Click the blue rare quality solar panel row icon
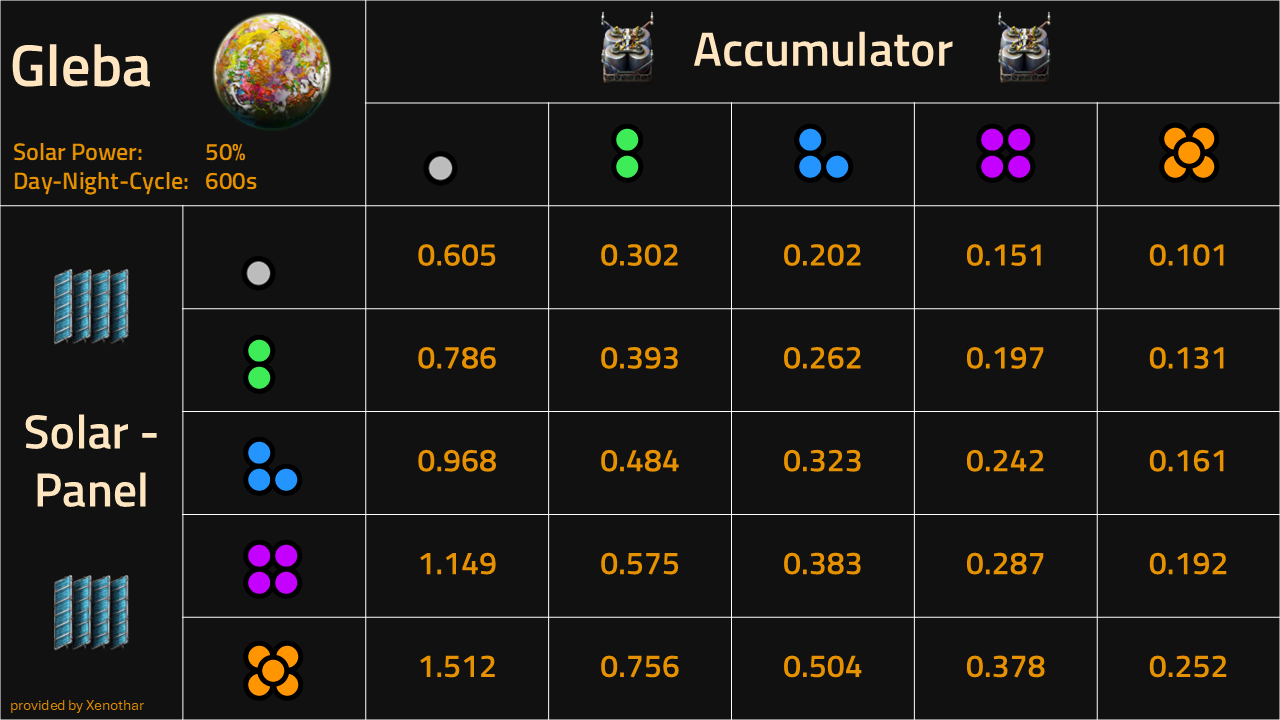This screenshot has width=1280, height=720. coord(273,466)
